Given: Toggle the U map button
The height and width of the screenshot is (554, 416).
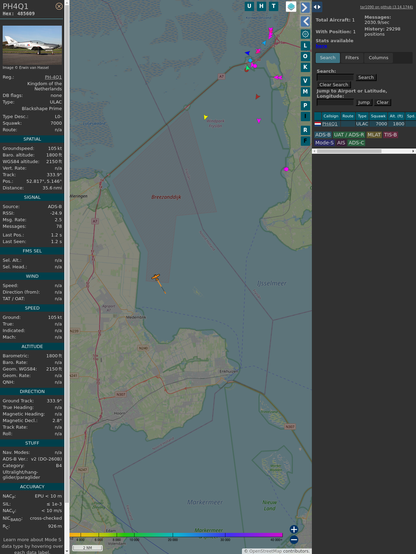Looking at the screenshot, I should coord(249,6).
